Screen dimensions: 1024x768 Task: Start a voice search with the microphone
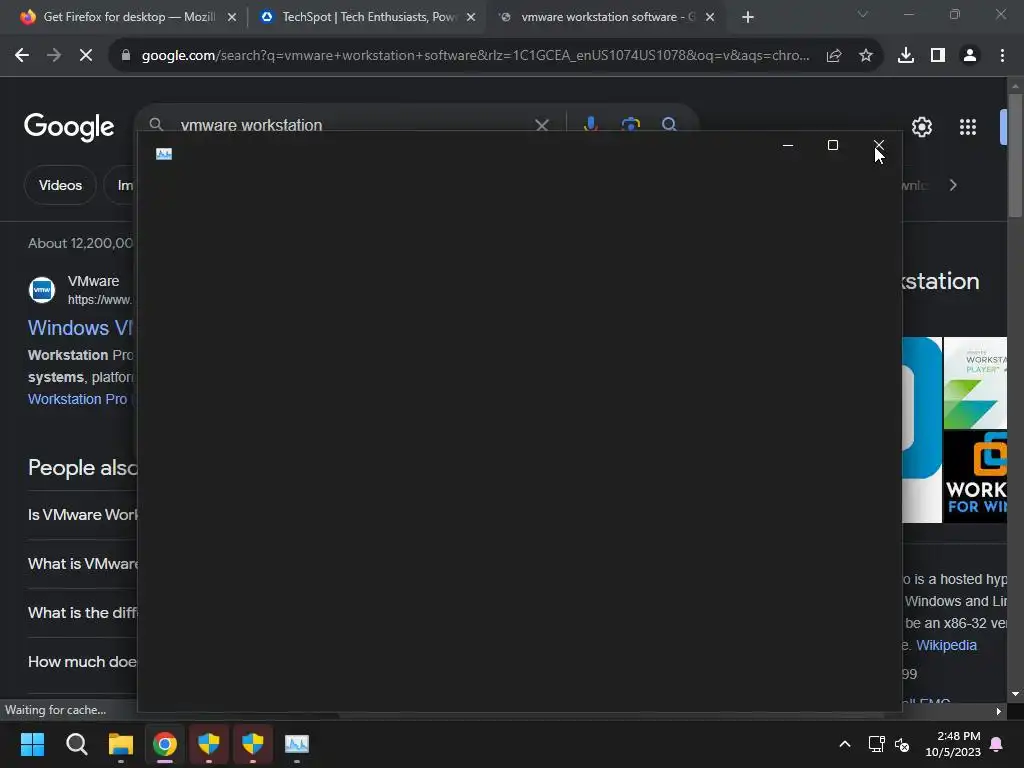590,124
